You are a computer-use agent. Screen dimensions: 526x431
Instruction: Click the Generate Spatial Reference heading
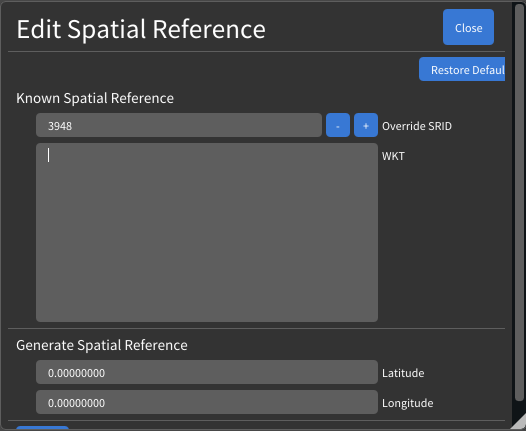coord(102,345)
